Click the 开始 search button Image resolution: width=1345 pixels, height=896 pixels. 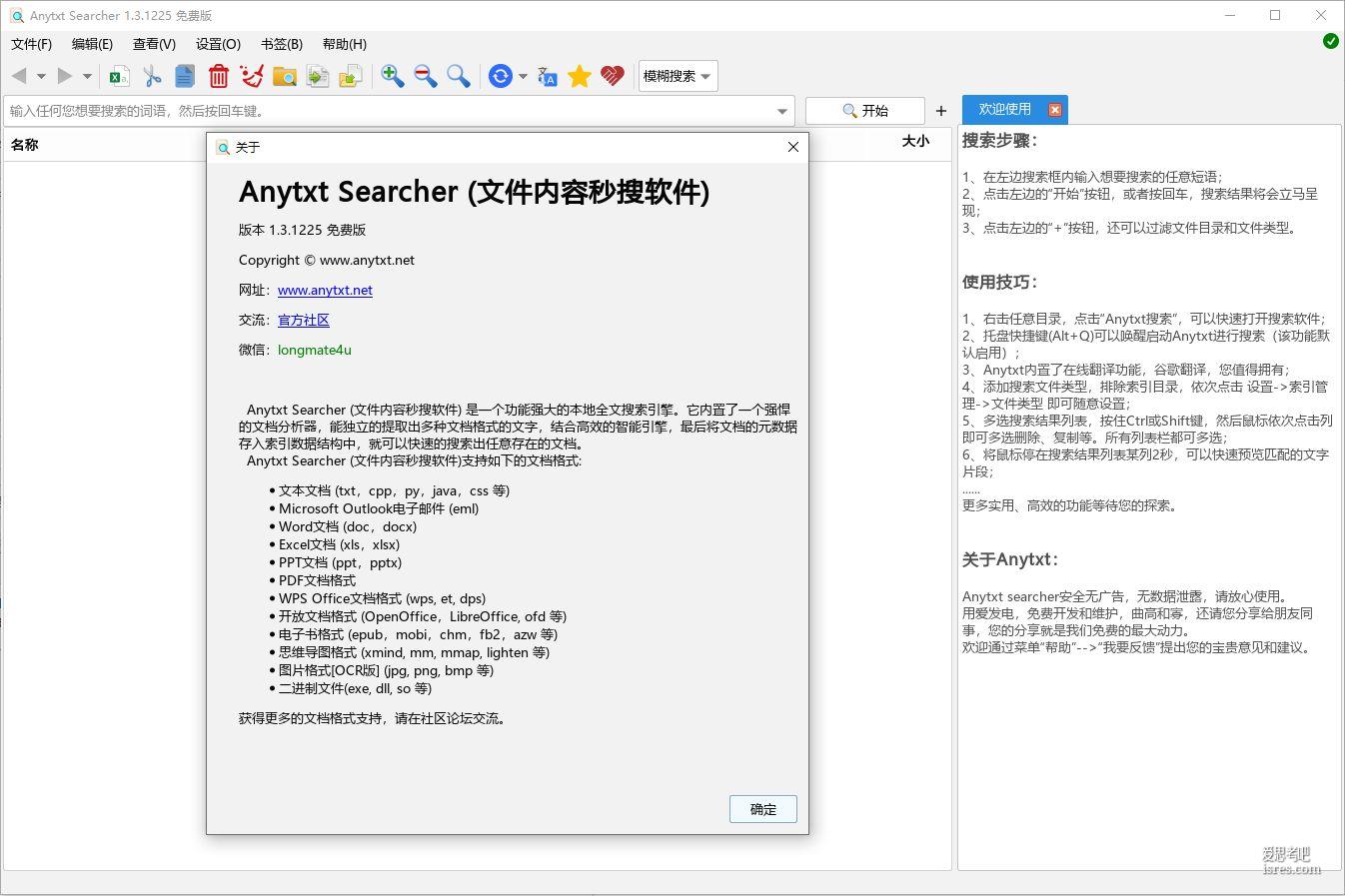pos(865,111)
